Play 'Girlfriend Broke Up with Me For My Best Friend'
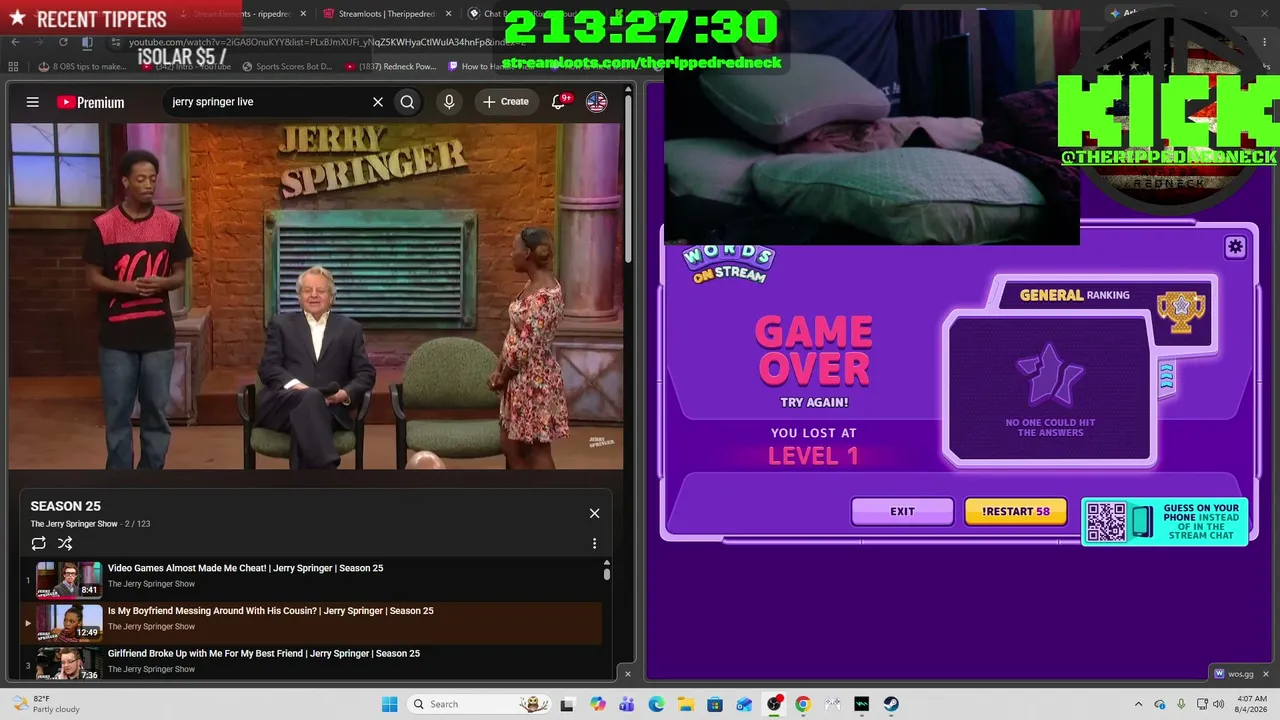This screenshot has height=720, width=1280. (264, 654)
